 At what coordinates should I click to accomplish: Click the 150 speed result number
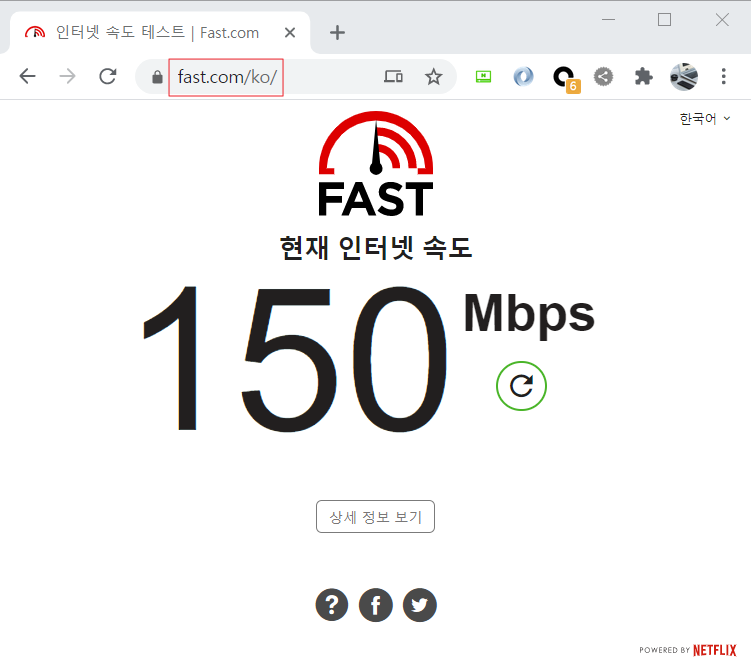(295, 359)
